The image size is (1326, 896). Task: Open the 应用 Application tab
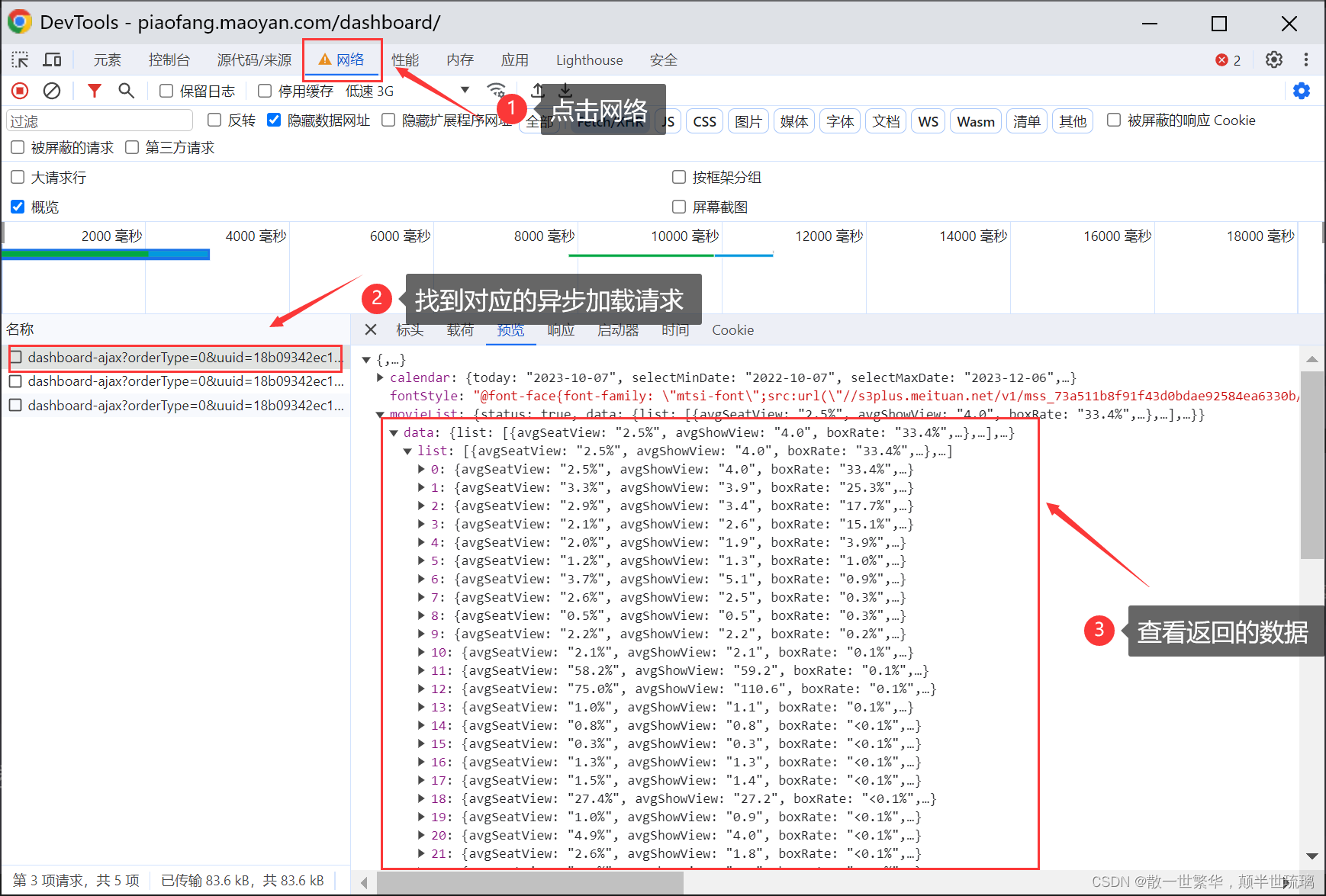pos(515,59)
